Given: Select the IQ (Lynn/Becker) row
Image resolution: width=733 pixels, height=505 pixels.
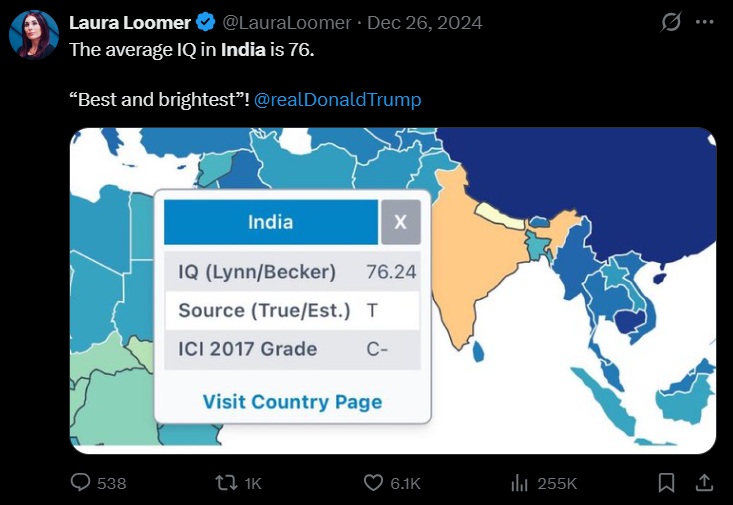Looking at the screenshot, I should [292, 272].
